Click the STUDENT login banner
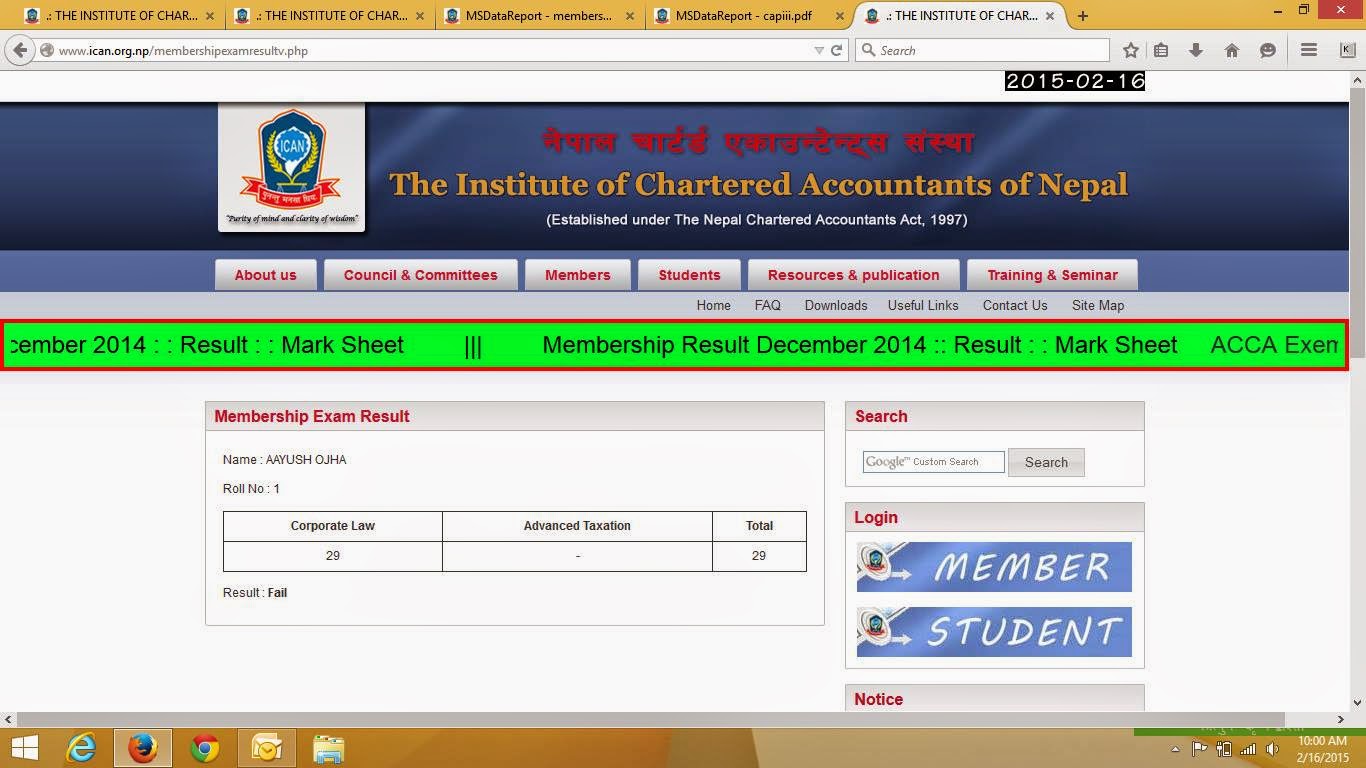 point(994,632)
